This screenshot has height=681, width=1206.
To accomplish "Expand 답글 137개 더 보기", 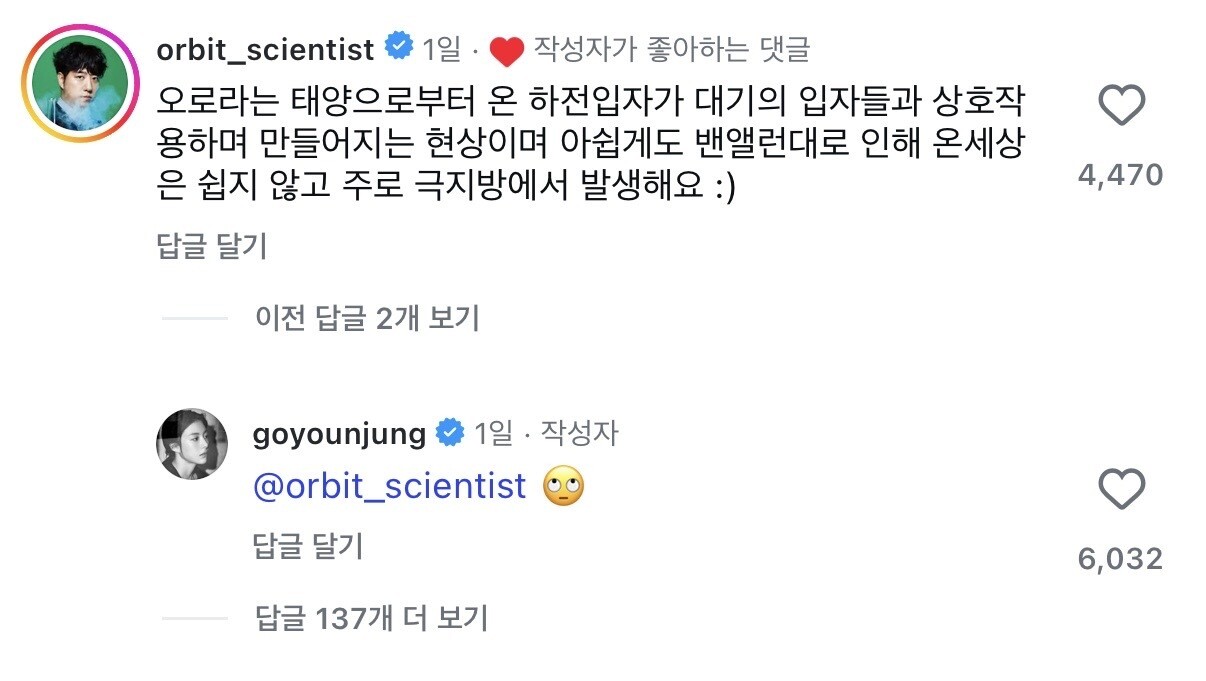I will (x=371, y=618).
